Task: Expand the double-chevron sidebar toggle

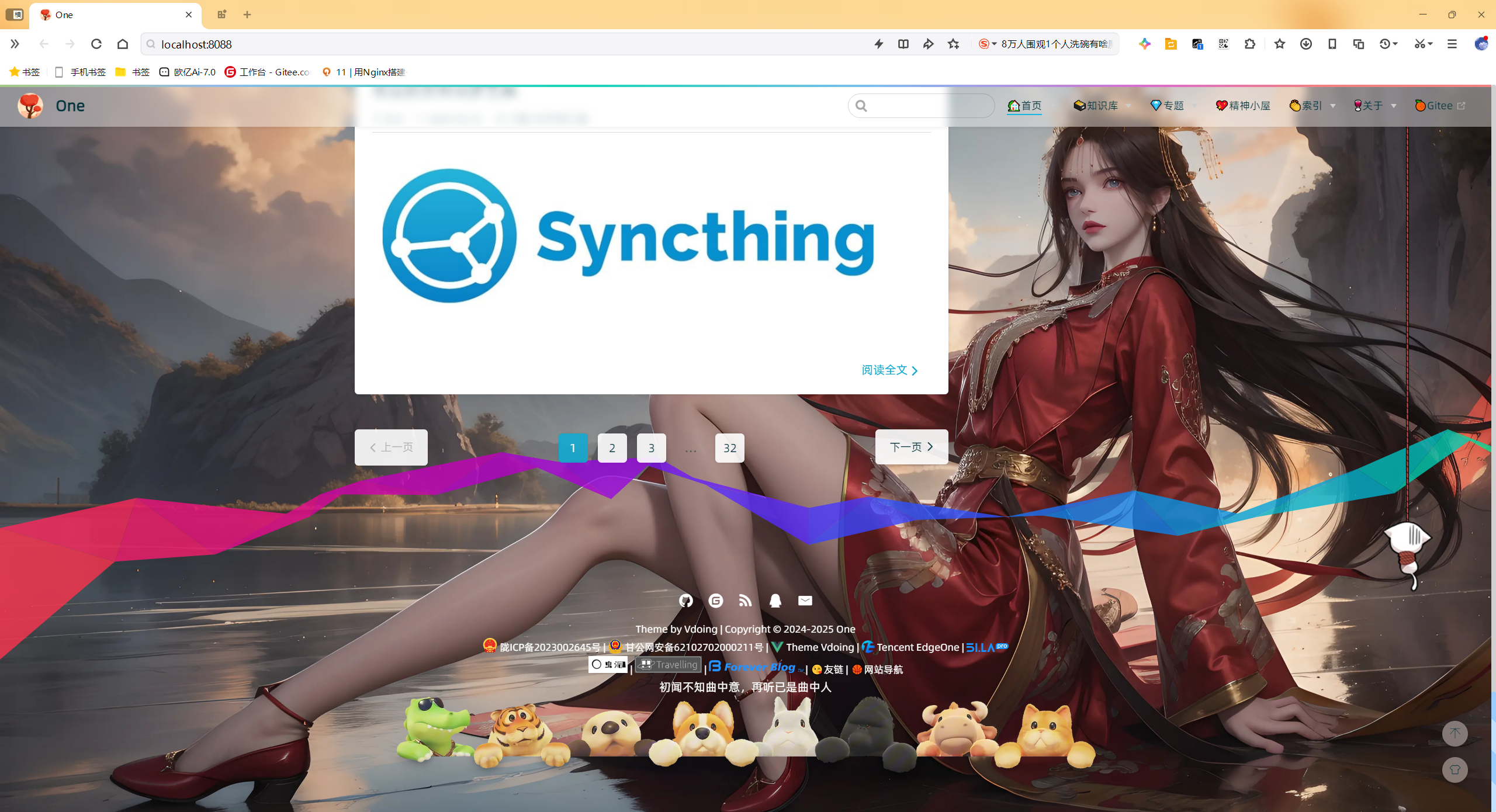Action: (15, 44)
